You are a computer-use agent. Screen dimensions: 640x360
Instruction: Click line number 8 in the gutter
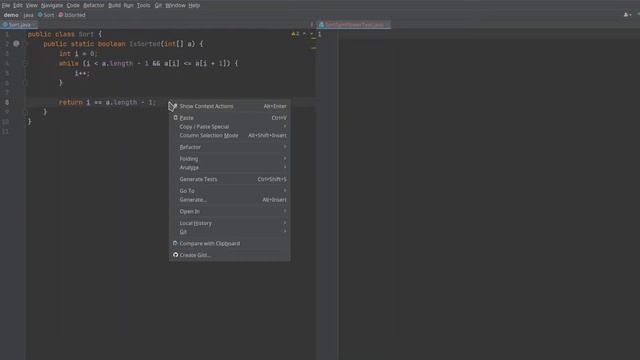7,102
